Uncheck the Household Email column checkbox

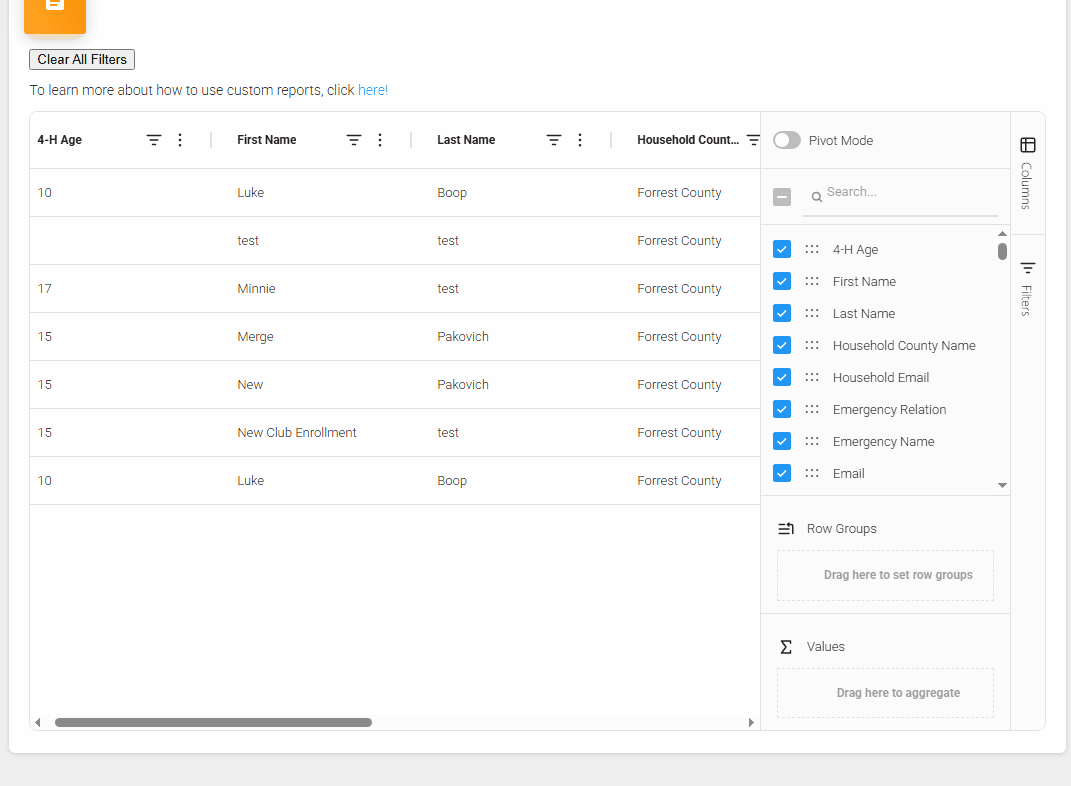pyautogui.click(x=782, y=377)
